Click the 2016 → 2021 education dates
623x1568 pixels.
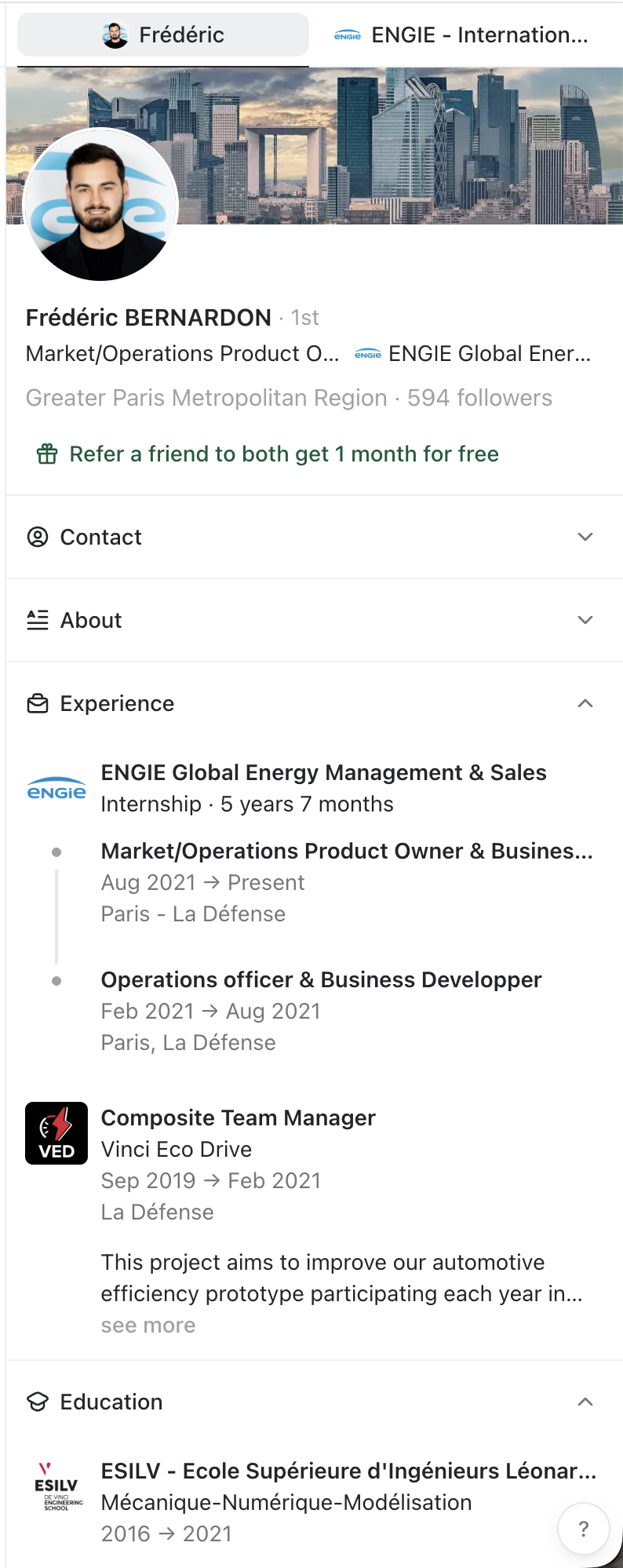point(166,1534)
